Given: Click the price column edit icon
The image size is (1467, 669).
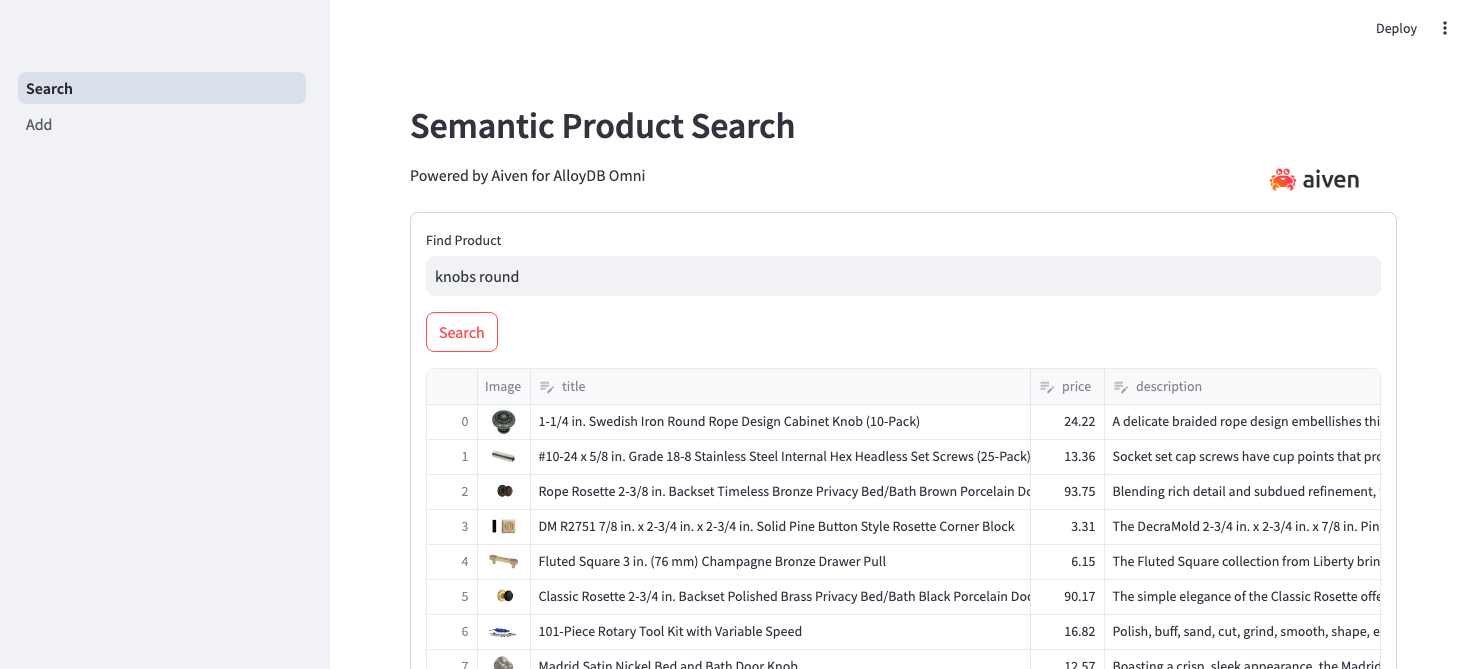Looking at the screenshot, I should pyautogui.click(x=1046, y=387).
